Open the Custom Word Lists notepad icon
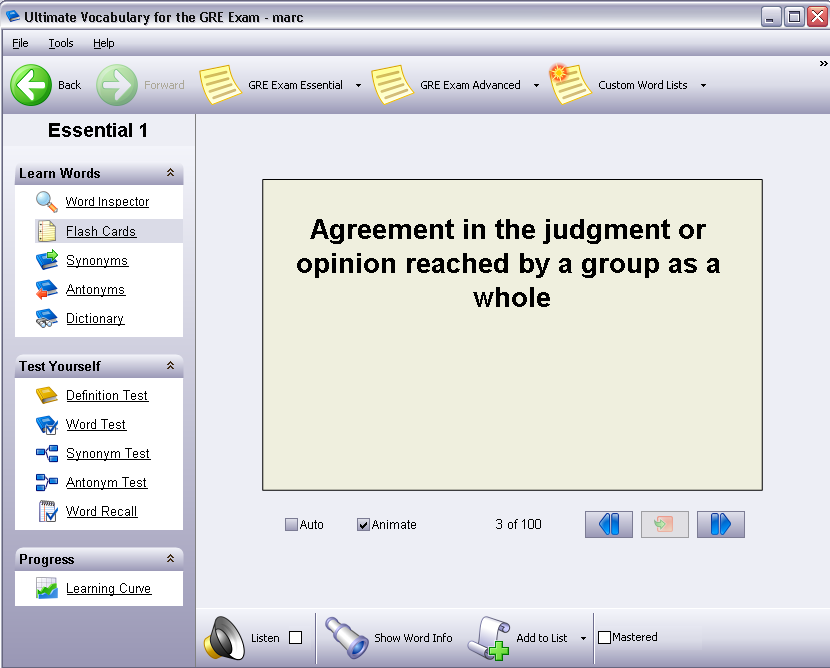 pyautogui.click(x=570, y=84)
